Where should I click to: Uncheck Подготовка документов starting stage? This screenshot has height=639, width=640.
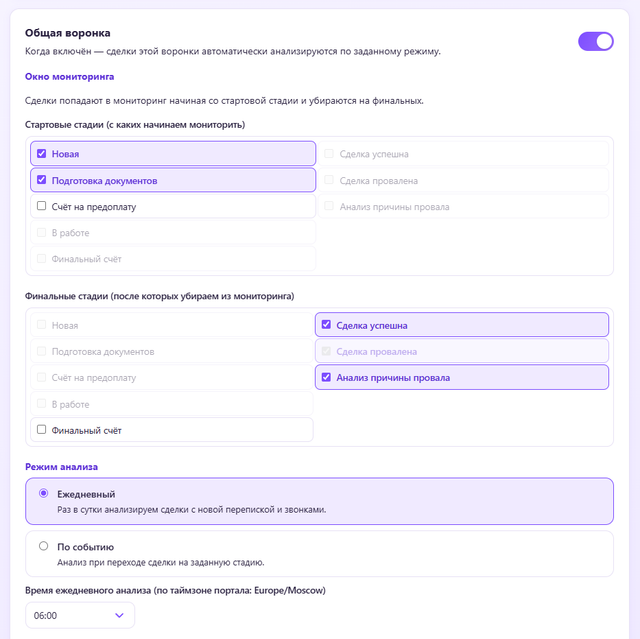click(x=42, y=180)
